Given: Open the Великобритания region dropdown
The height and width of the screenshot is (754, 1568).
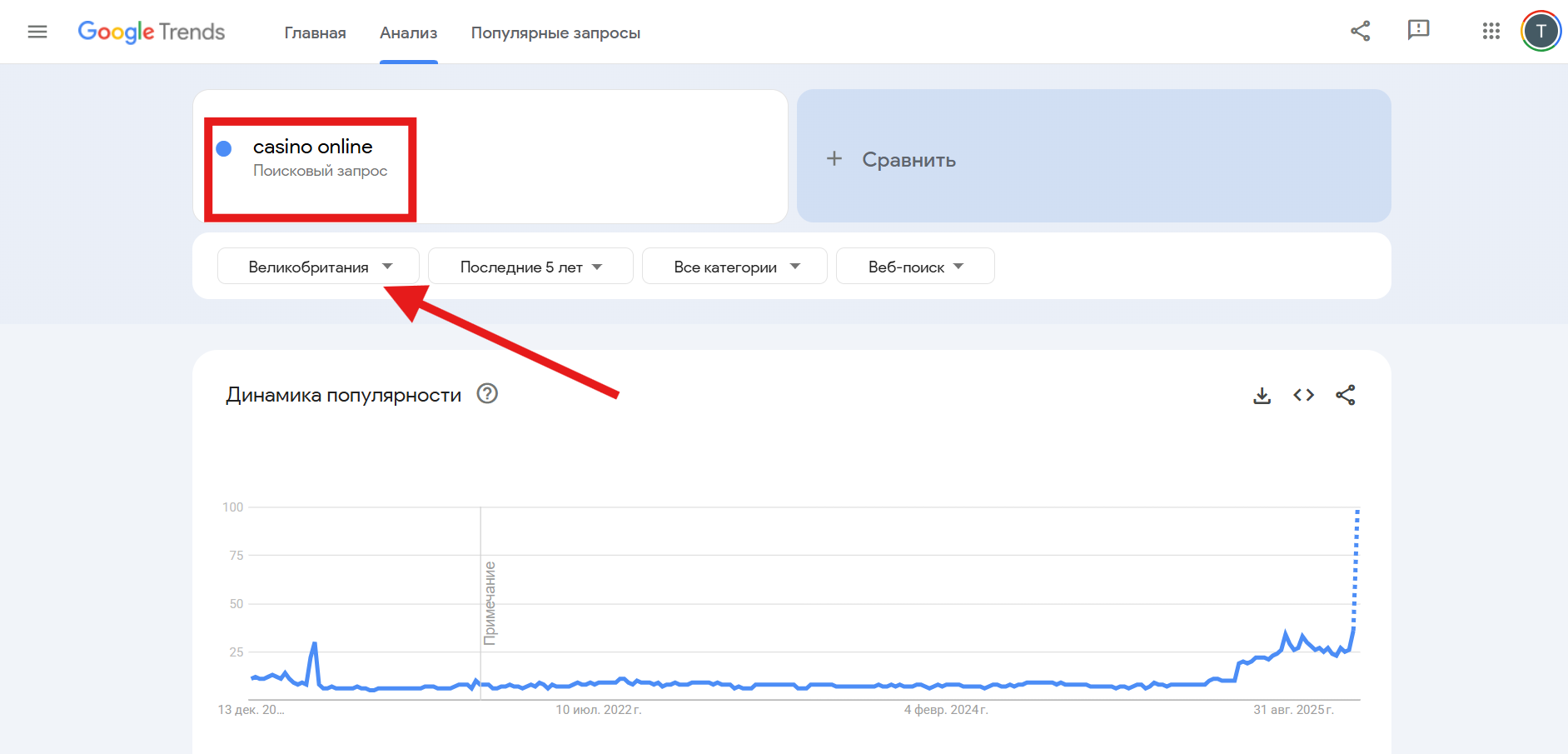Looking at the screenshot, I should click(317, 266).
